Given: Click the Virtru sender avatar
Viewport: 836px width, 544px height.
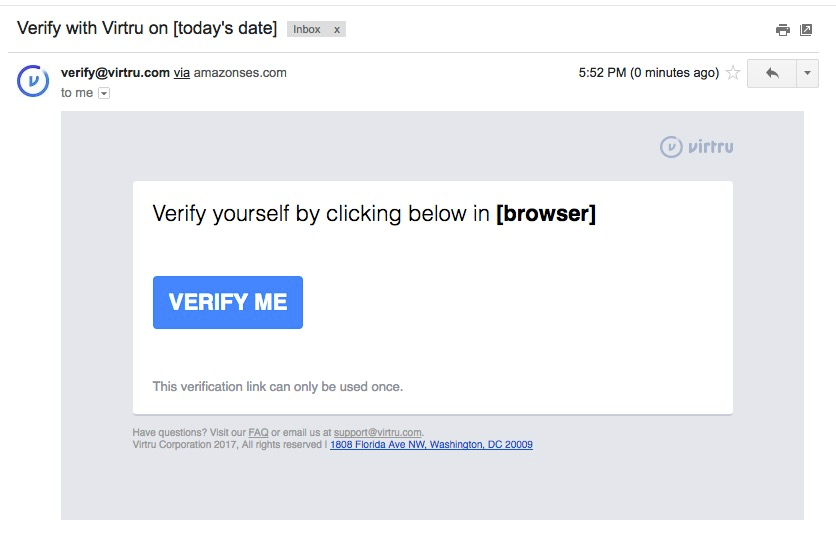Looking at the screenshot, I should pos(33,81).
